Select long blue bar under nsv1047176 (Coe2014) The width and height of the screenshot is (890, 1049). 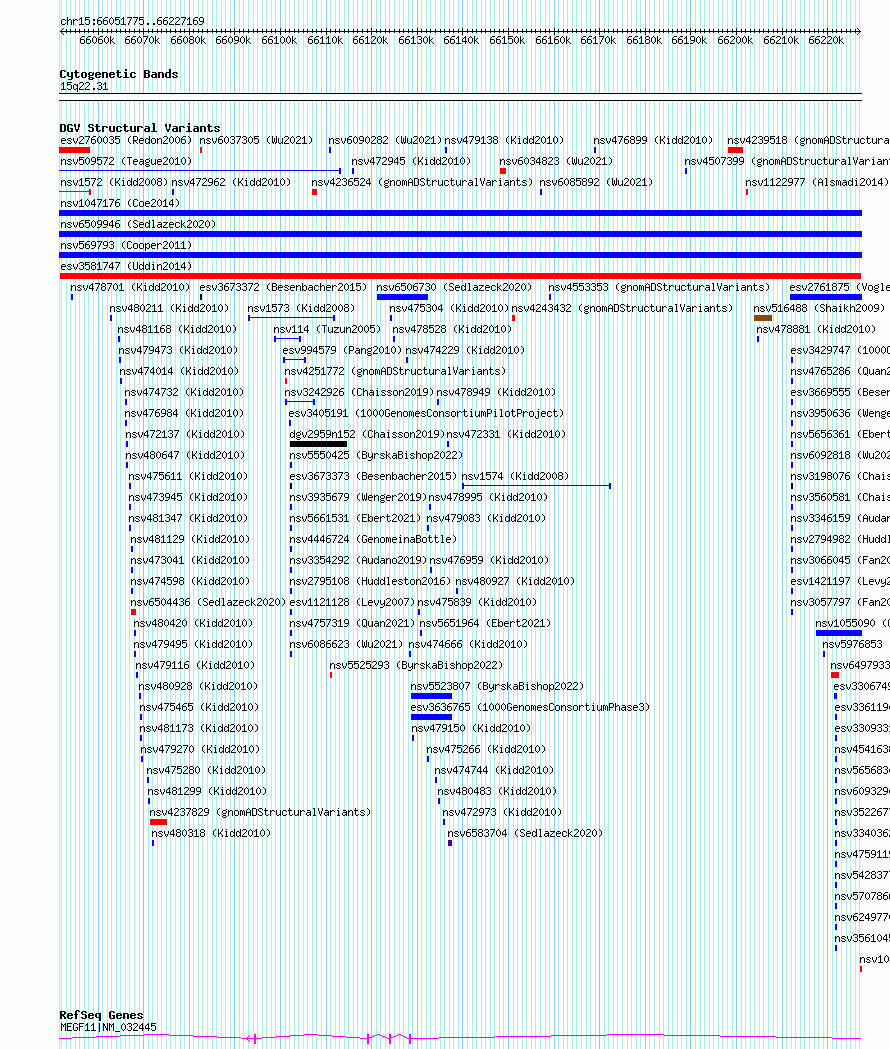click(x=460, y=213)
